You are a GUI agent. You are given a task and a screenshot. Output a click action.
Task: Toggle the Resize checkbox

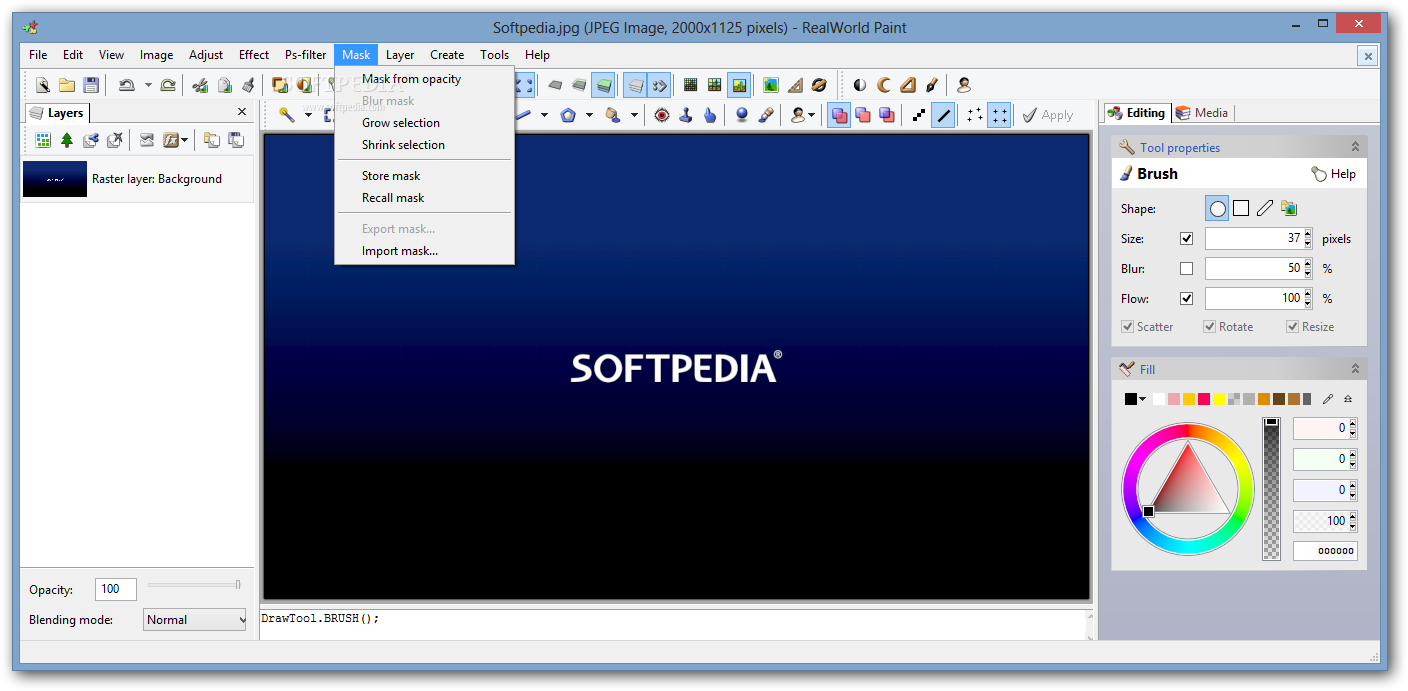(x=1293, y=327)
